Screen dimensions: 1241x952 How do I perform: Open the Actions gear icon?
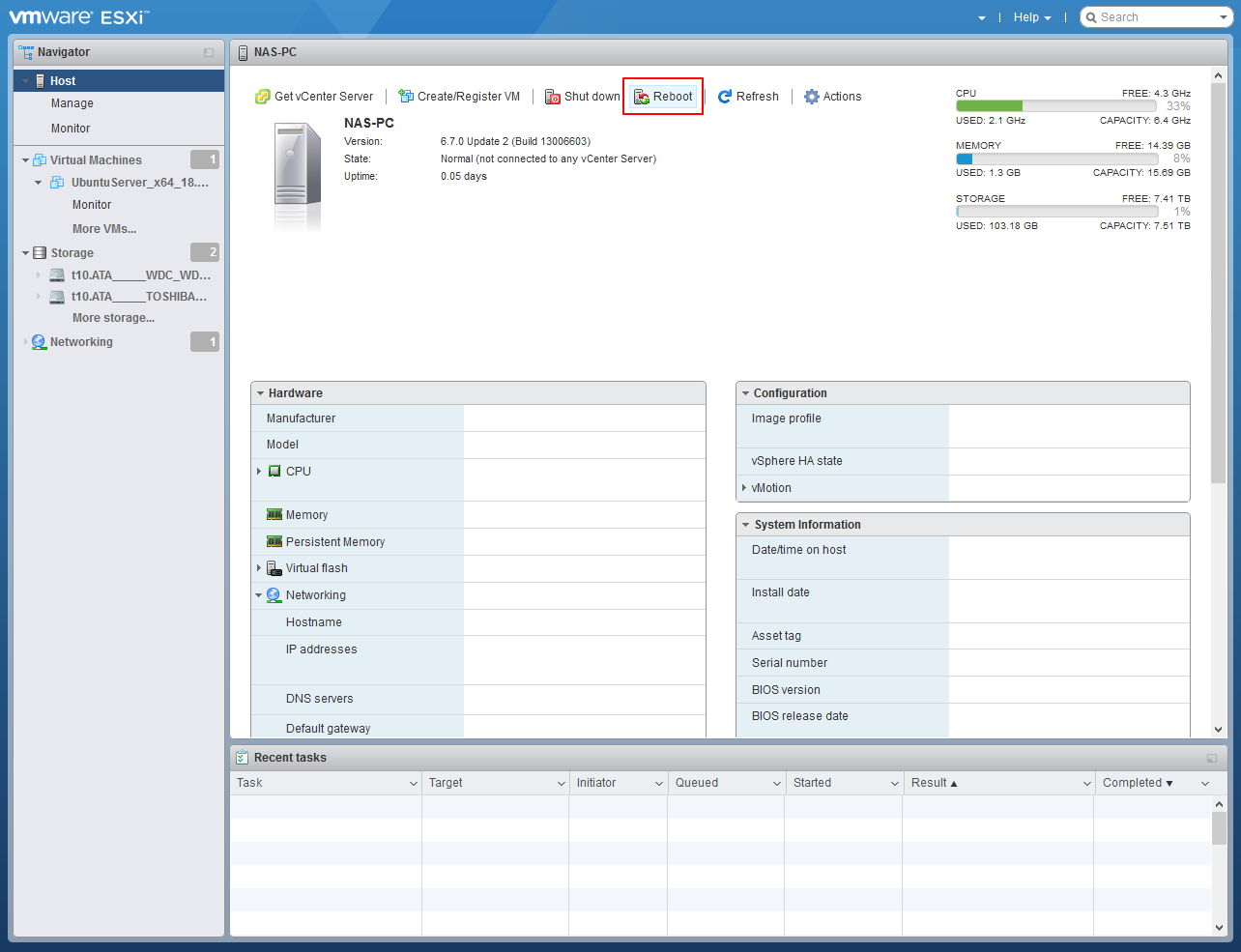pos(812,97)
